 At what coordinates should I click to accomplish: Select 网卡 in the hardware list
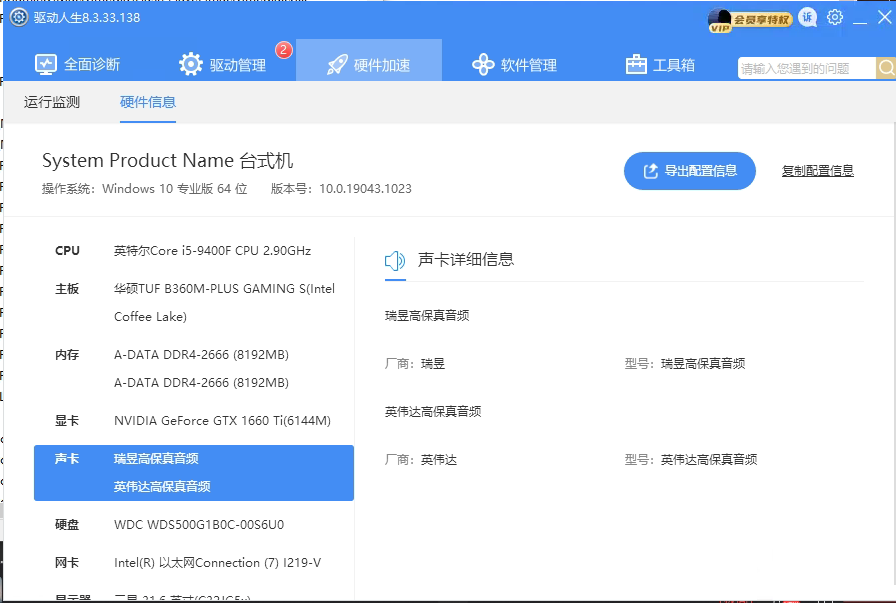[67, 562]
